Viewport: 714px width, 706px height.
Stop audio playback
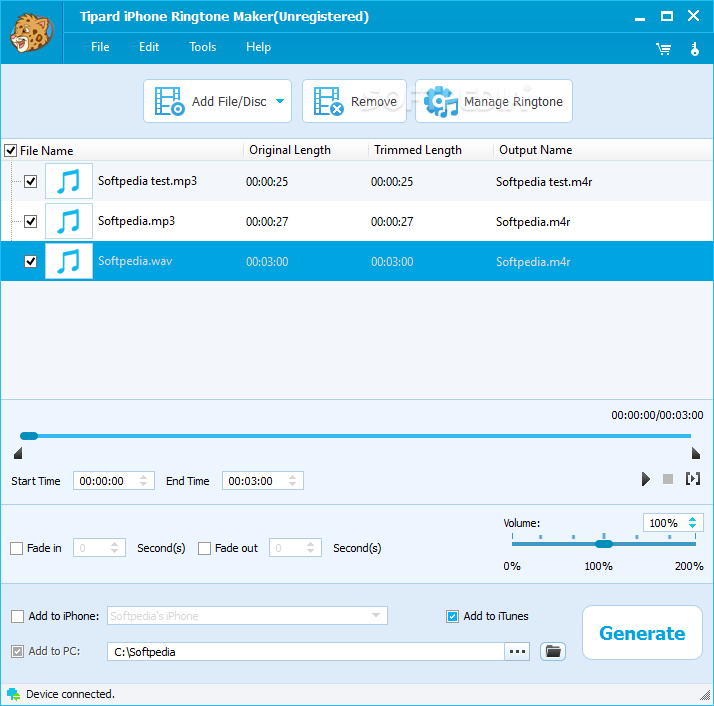pyautogui.click(x=668, y=479)
